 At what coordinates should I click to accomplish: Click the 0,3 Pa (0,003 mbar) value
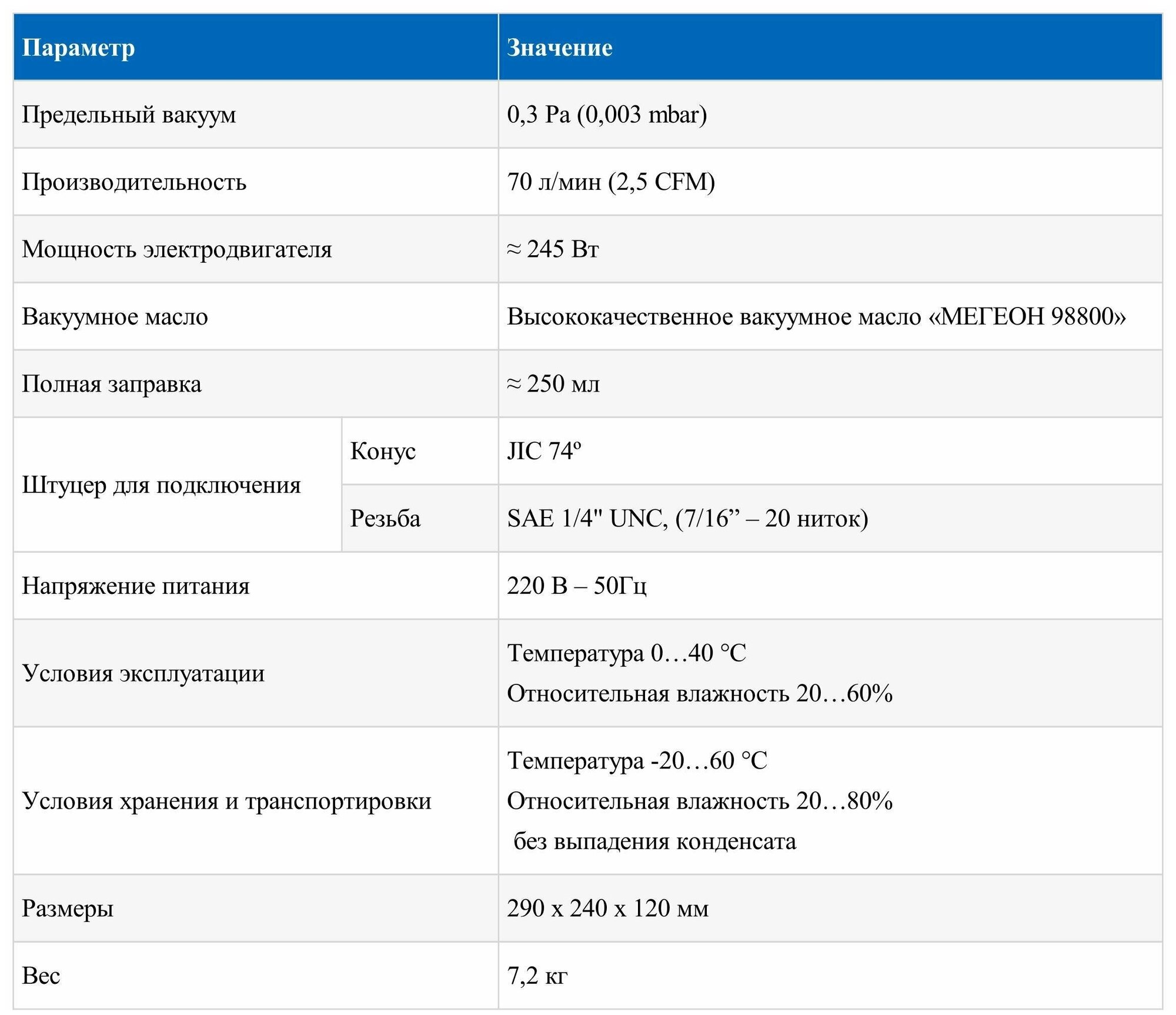point(607,115)
